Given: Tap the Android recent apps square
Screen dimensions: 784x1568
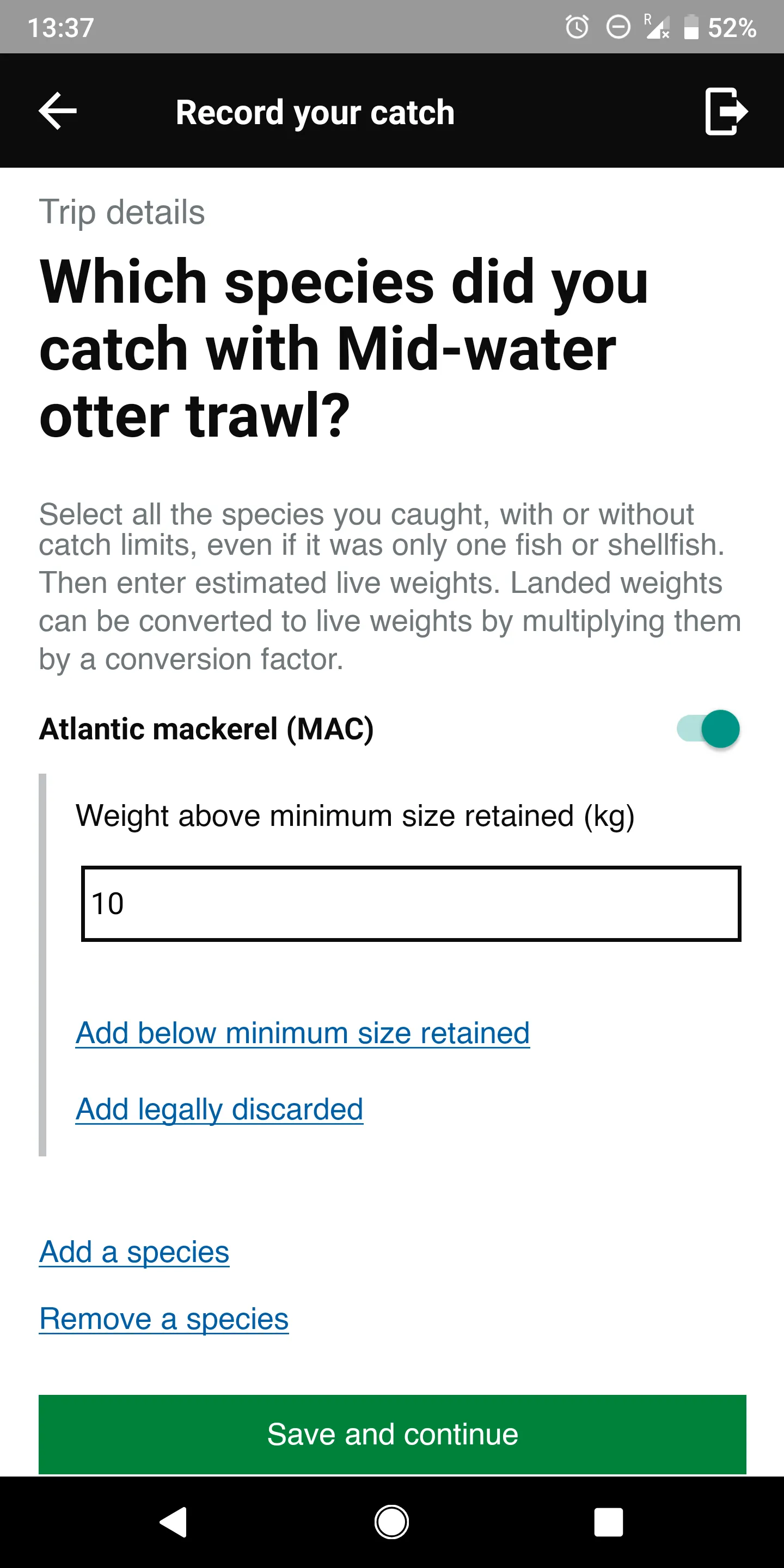Looking at the screenshot, I should click(x=609, y=1522).
